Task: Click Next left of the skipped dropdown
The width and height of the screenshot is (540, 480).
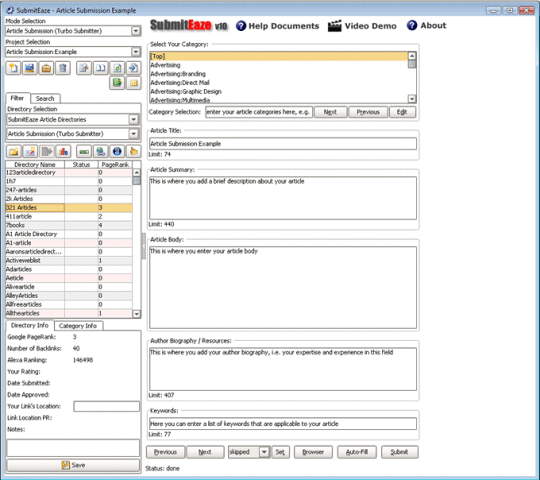Action: tap(205, 452)
